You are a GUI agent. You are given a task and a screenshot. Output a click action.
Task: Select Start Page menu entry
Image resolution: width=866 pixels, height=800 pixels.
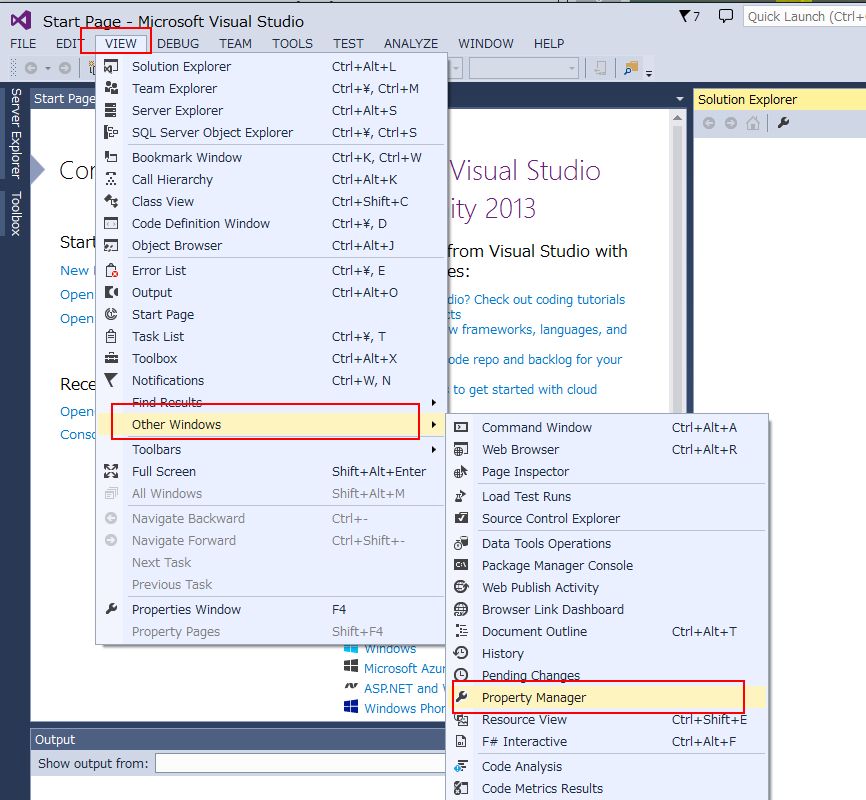271,314
